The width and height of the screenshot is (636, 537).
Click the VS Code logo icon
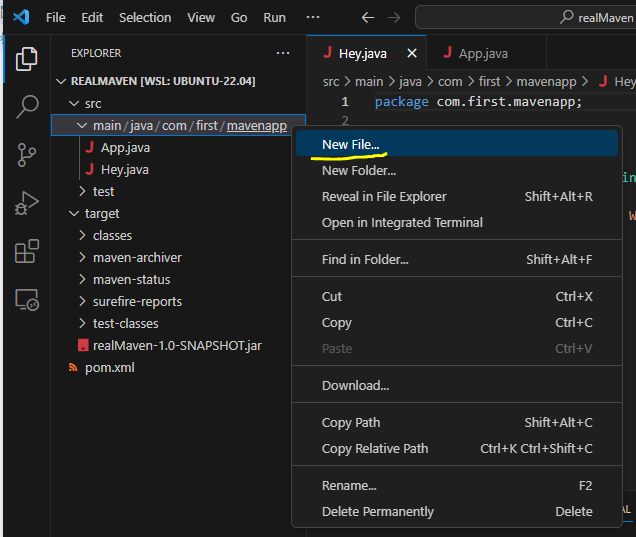pyautogui.click(x=21, y=17)
